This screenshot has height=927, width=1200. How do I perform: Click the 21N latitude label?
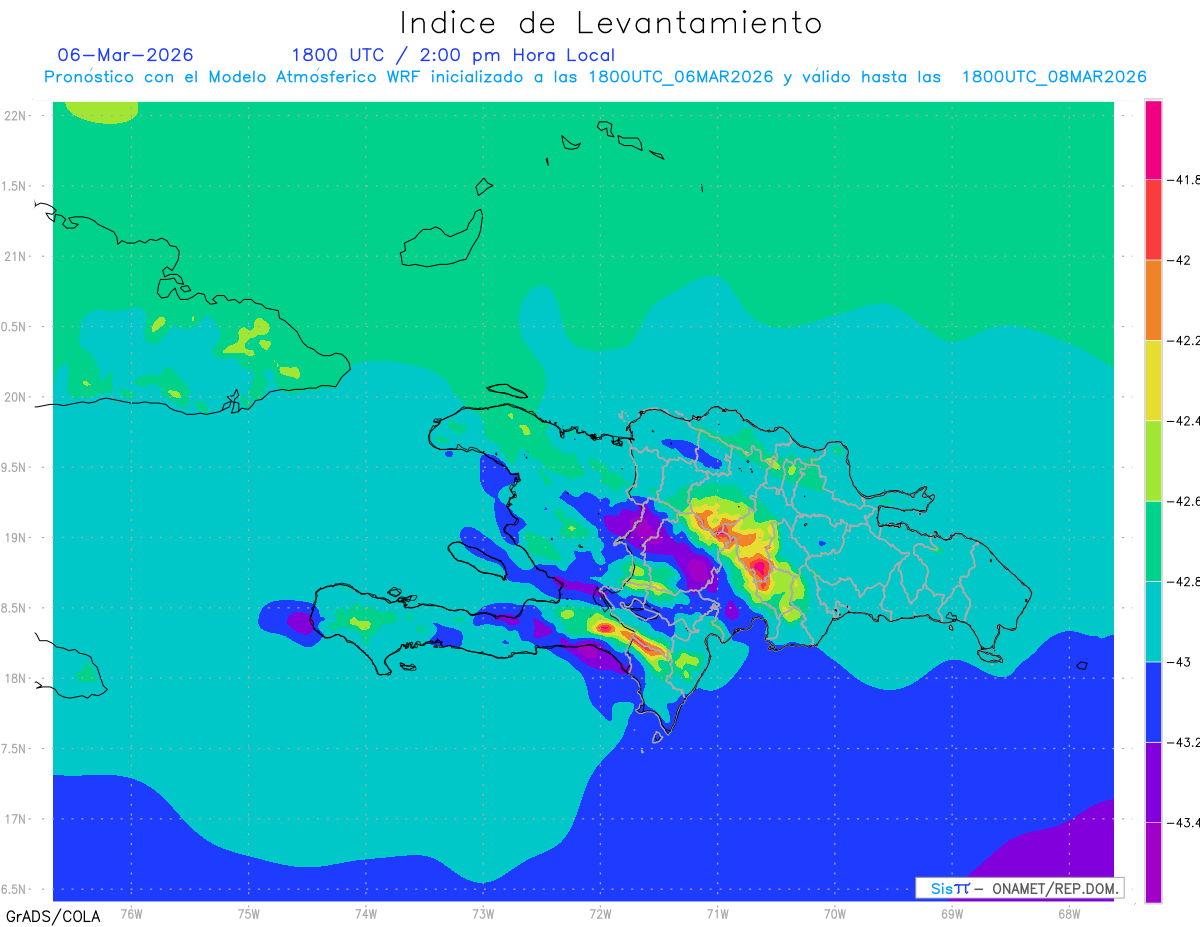[x=17, y=257]
